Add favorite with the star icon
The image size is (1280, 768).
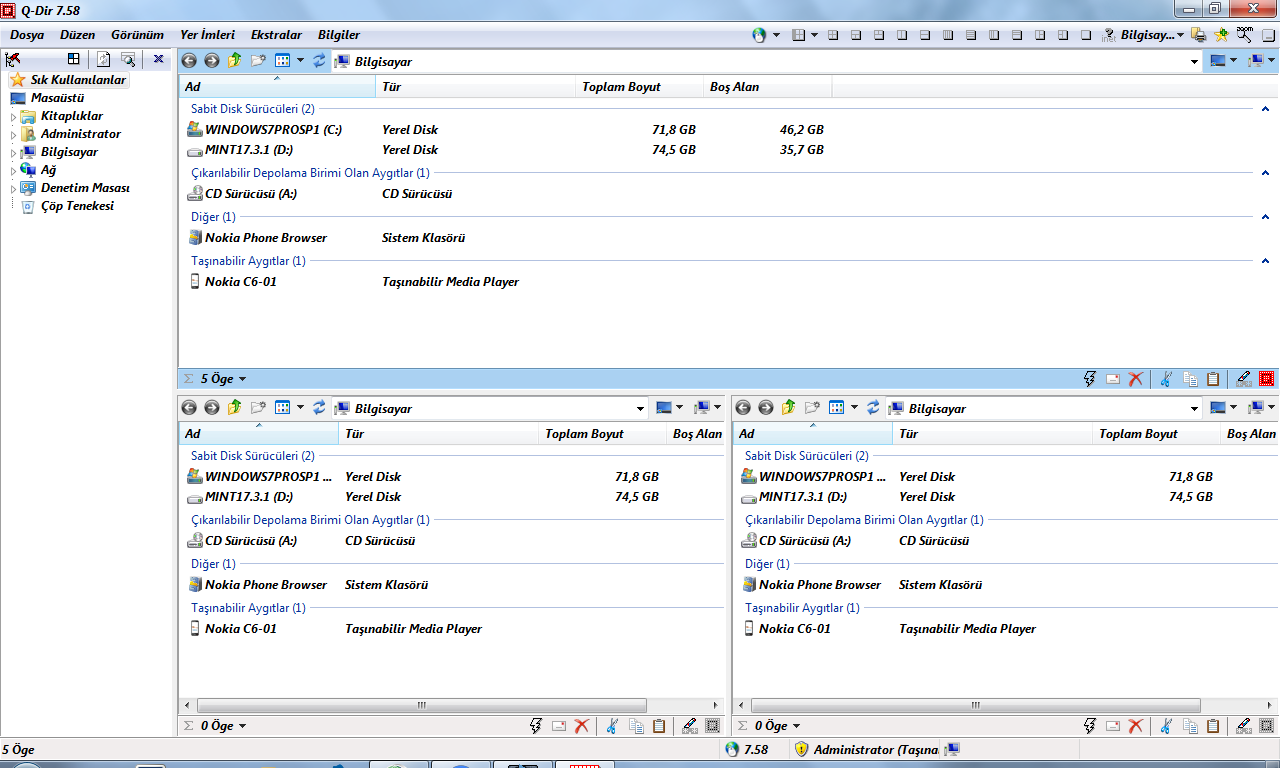point(1221,35)
